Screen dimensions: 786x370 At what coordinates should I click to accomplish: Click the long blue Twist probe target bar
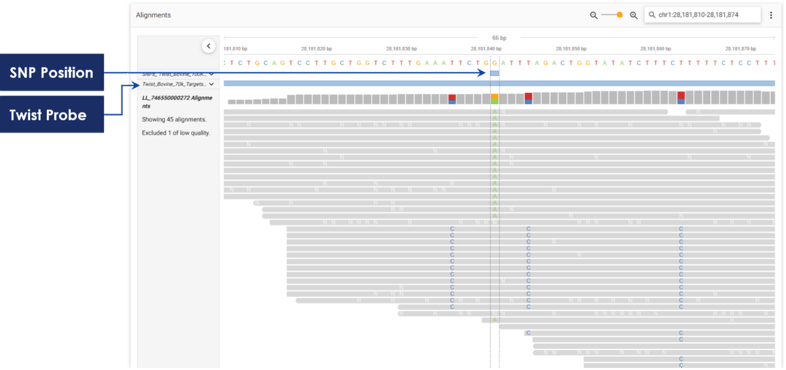pos(499,83)
